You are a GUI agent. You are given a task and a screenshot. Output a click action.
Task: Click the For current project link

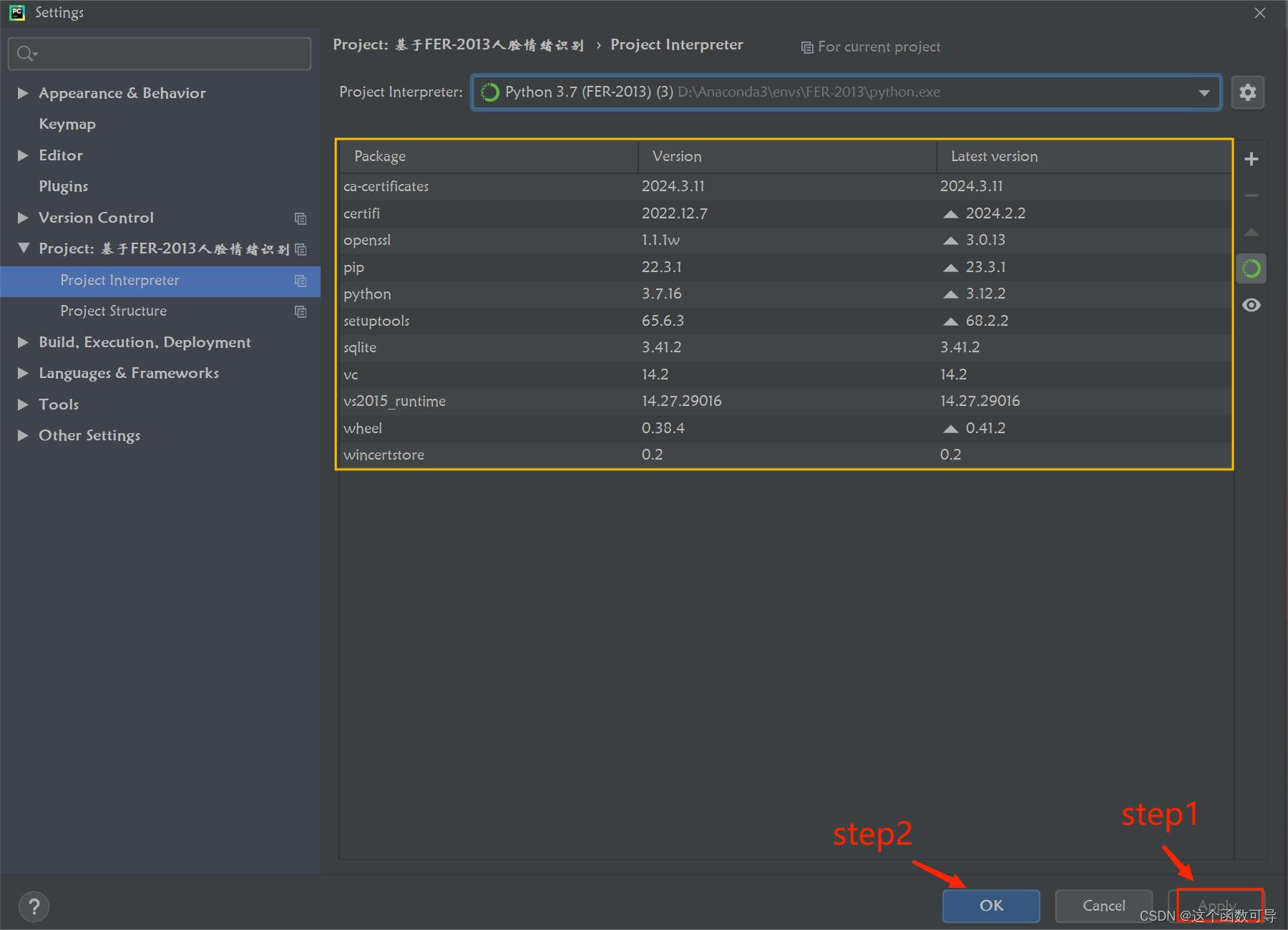878,46
